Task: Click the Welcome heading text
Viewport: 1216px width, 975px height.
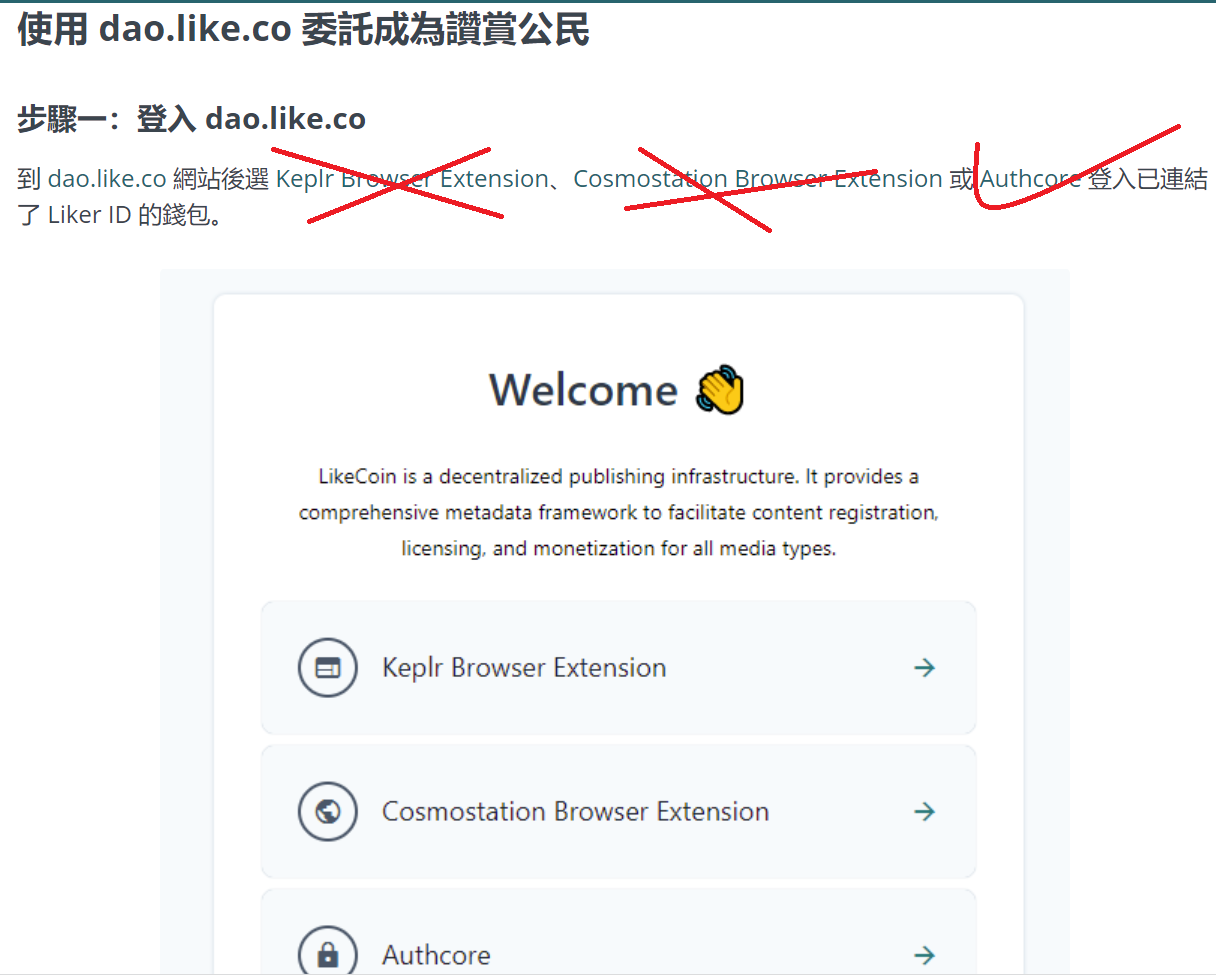Action: pyautogui.click(x=583, y=389)
